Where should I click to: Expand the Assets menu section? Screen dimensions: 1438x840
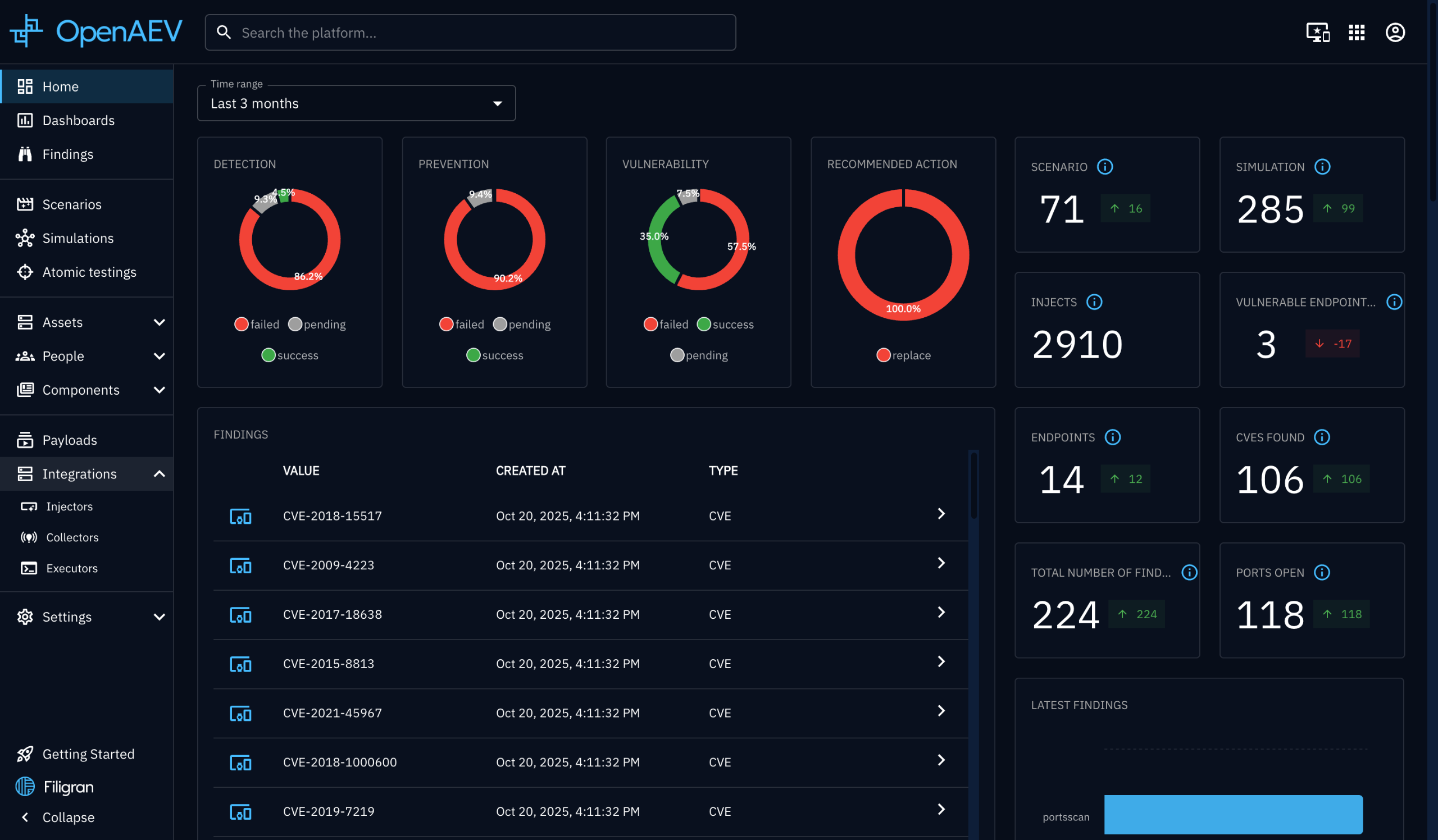coord(87,322)
